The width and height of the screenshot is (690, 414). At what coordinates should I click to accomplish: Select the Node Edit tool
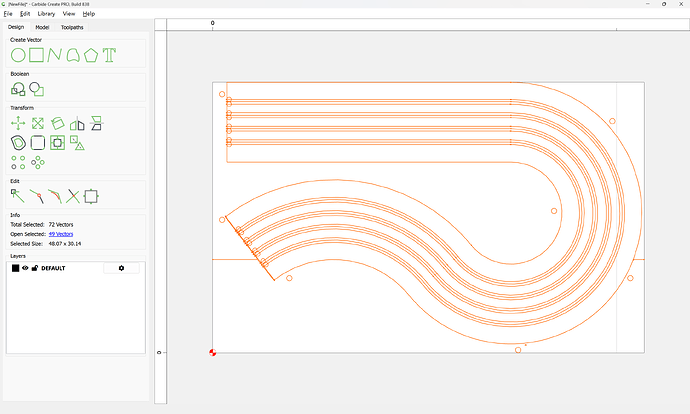pyautogui.click(x=18, y=196)
